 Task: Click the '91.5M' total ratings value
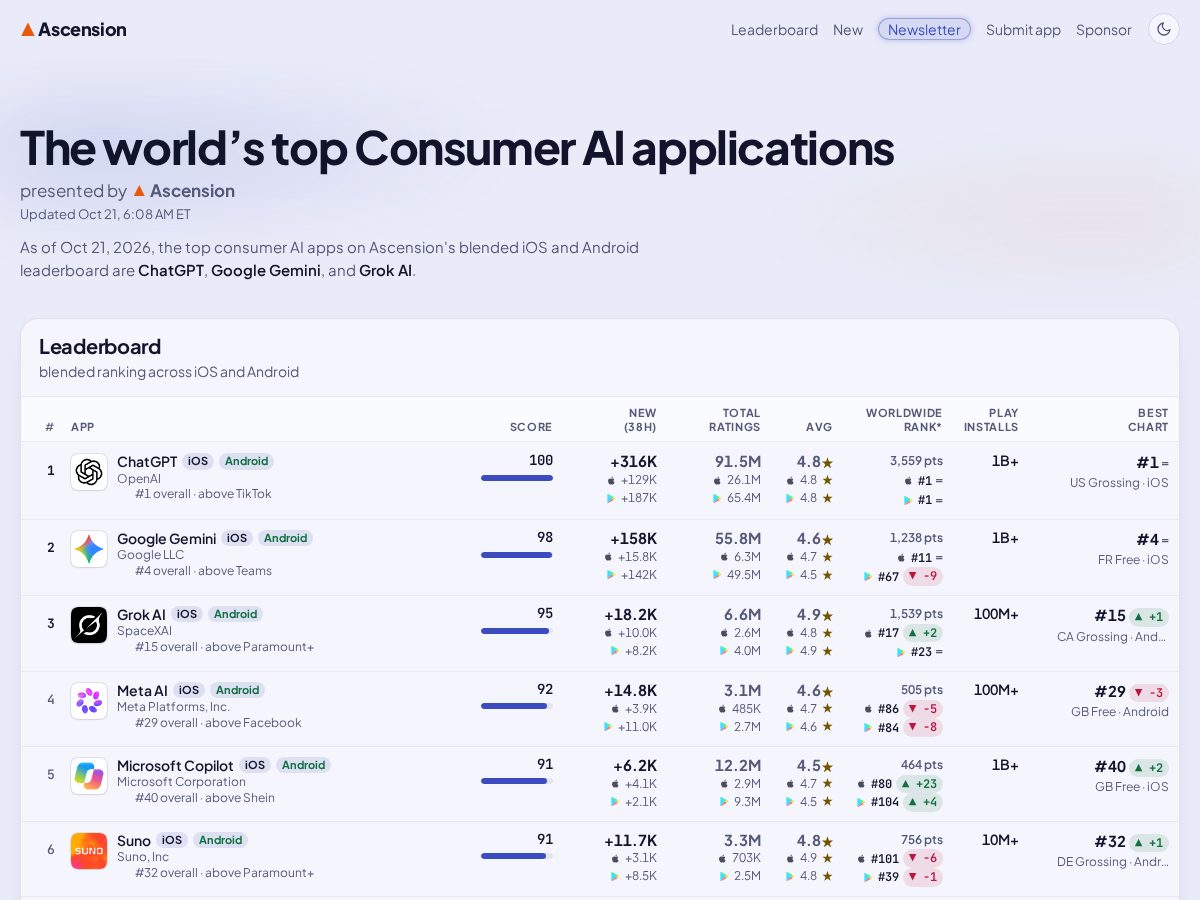738,462
